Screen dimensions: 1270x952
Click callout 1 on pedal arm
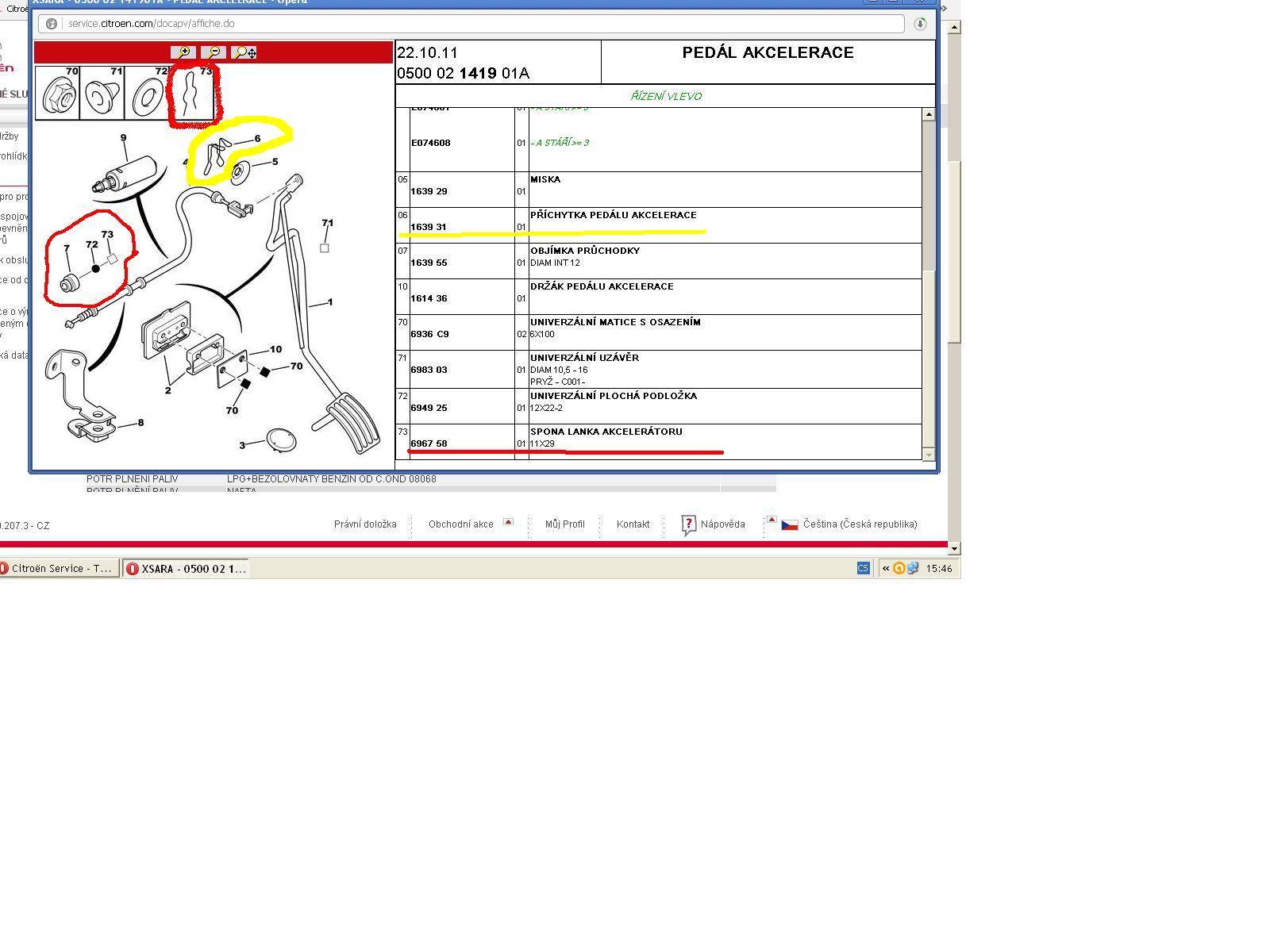click(x=329, y=301)
